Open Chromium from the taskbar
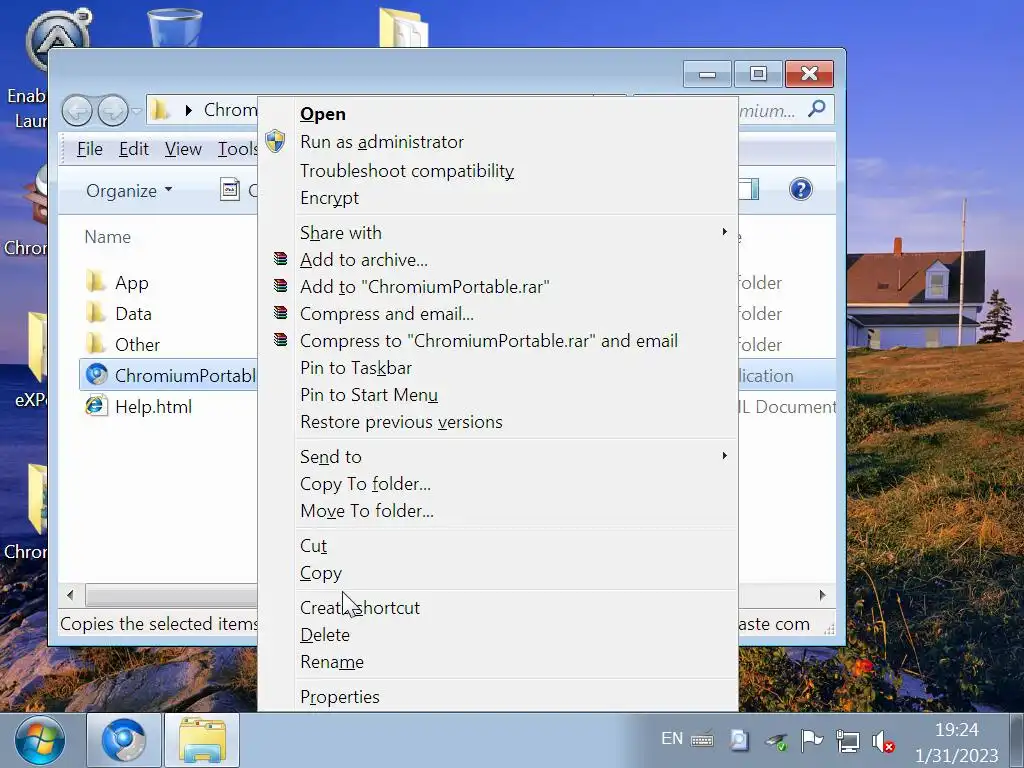 tap(123, 741)
